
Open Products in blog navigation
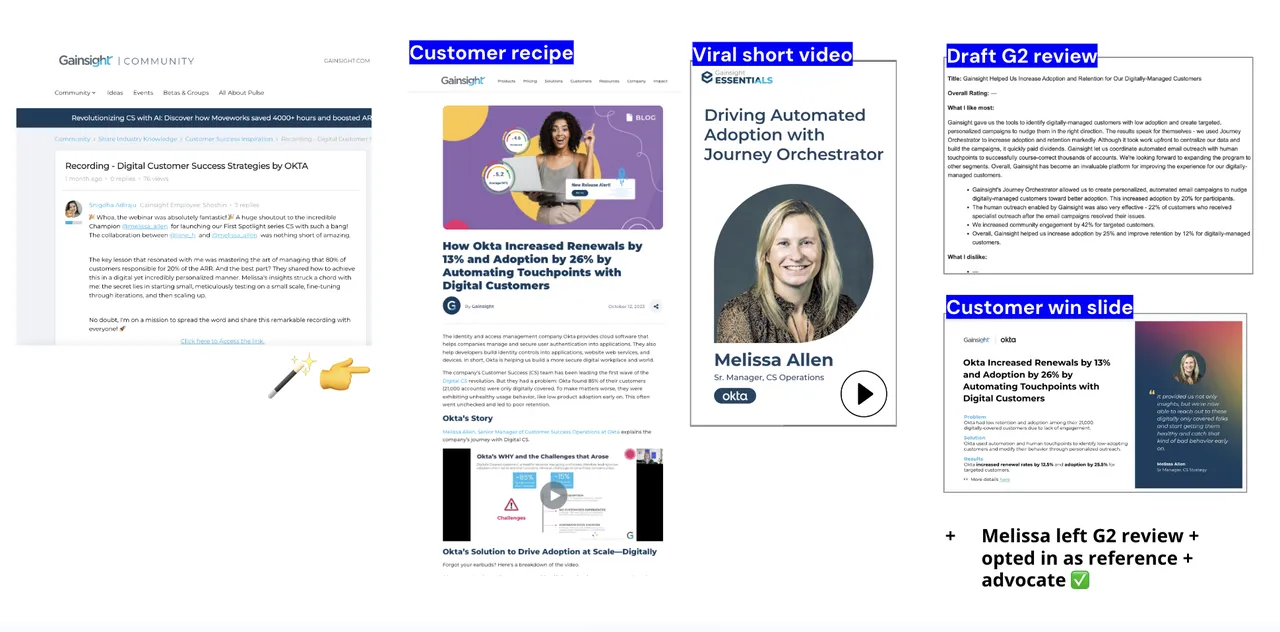[507, 81]
